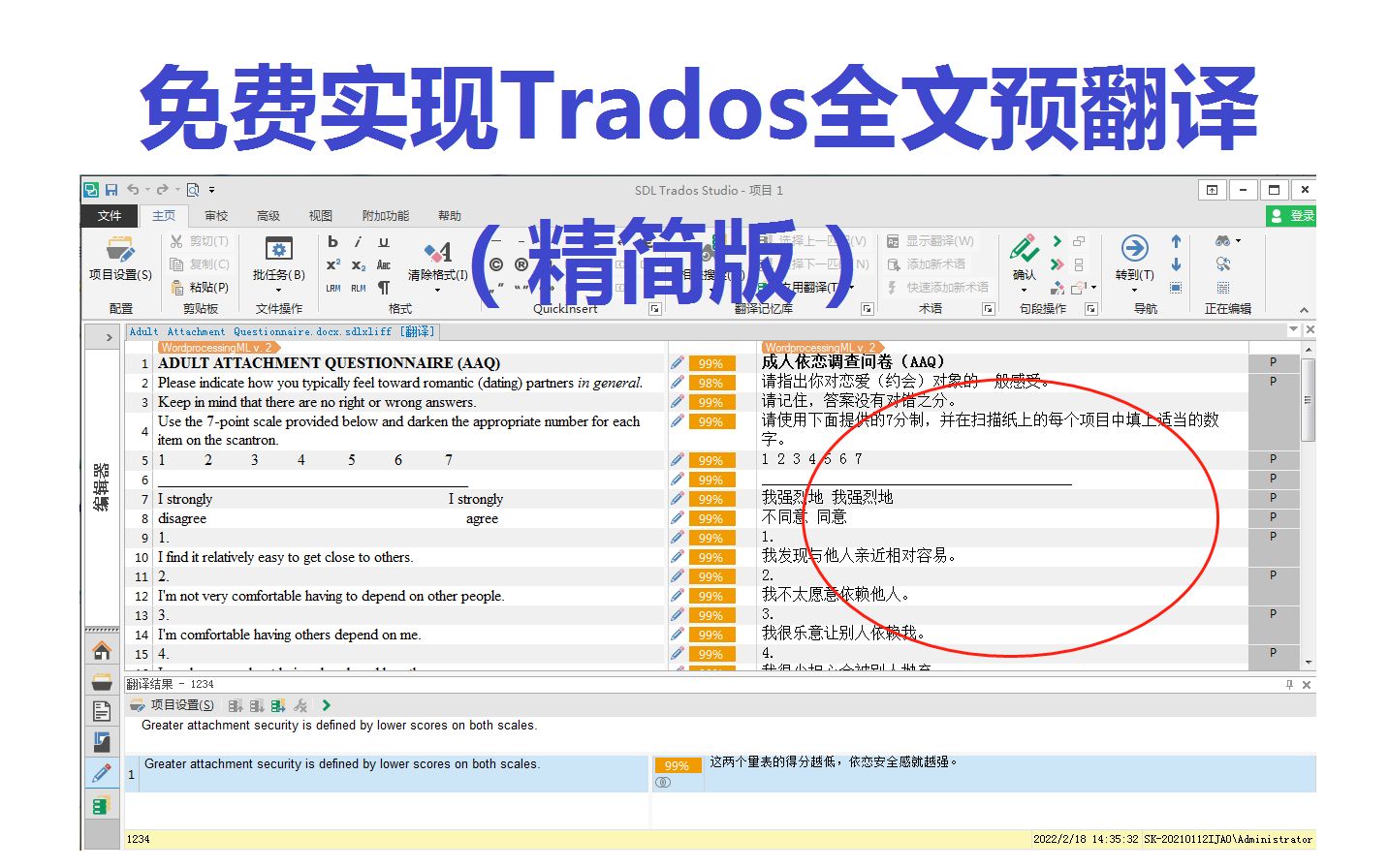Image resolution: width=1389 pixels, height=868 pixels.
Task: Toggle superscript formatting
Action: [332, 264]
